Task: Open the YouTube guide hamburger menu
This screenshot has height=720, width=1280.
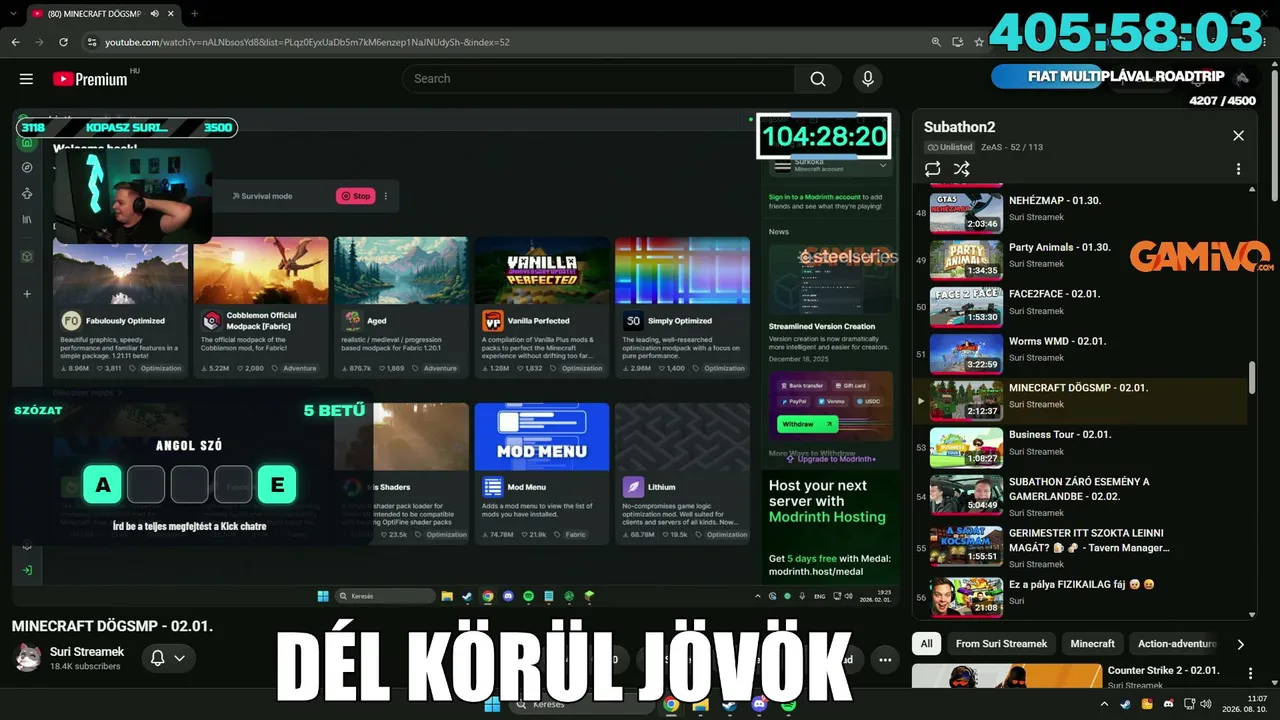Action: [26, 79]
